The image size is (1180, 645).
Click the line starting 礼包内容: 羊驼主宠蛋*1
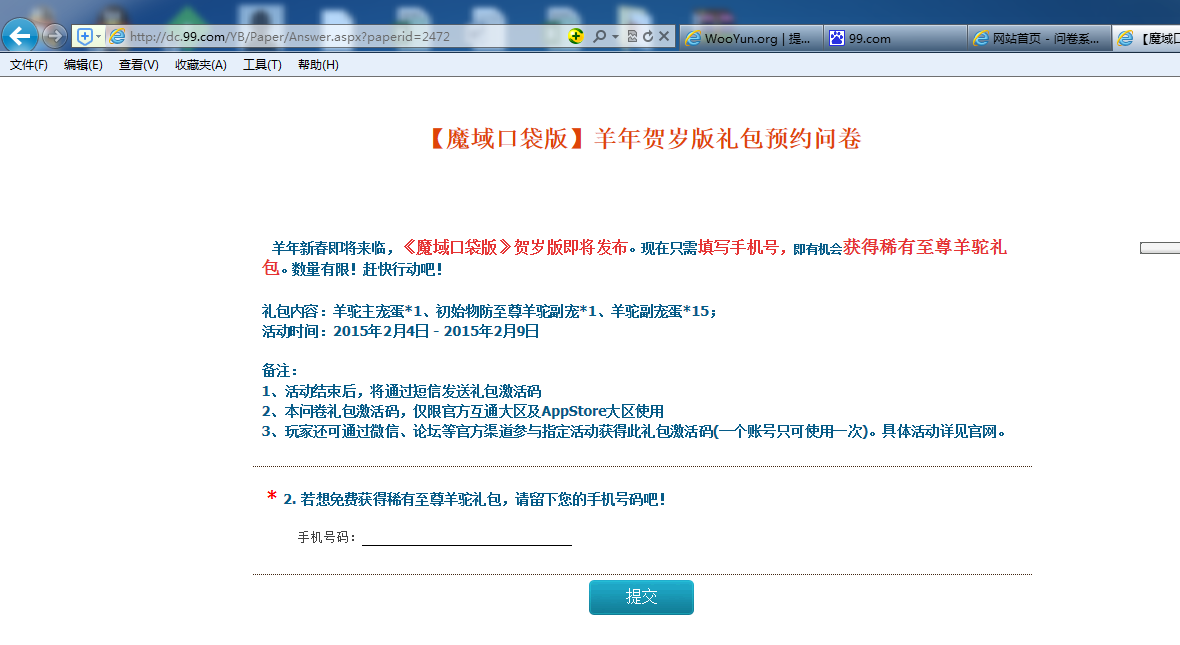489,311
